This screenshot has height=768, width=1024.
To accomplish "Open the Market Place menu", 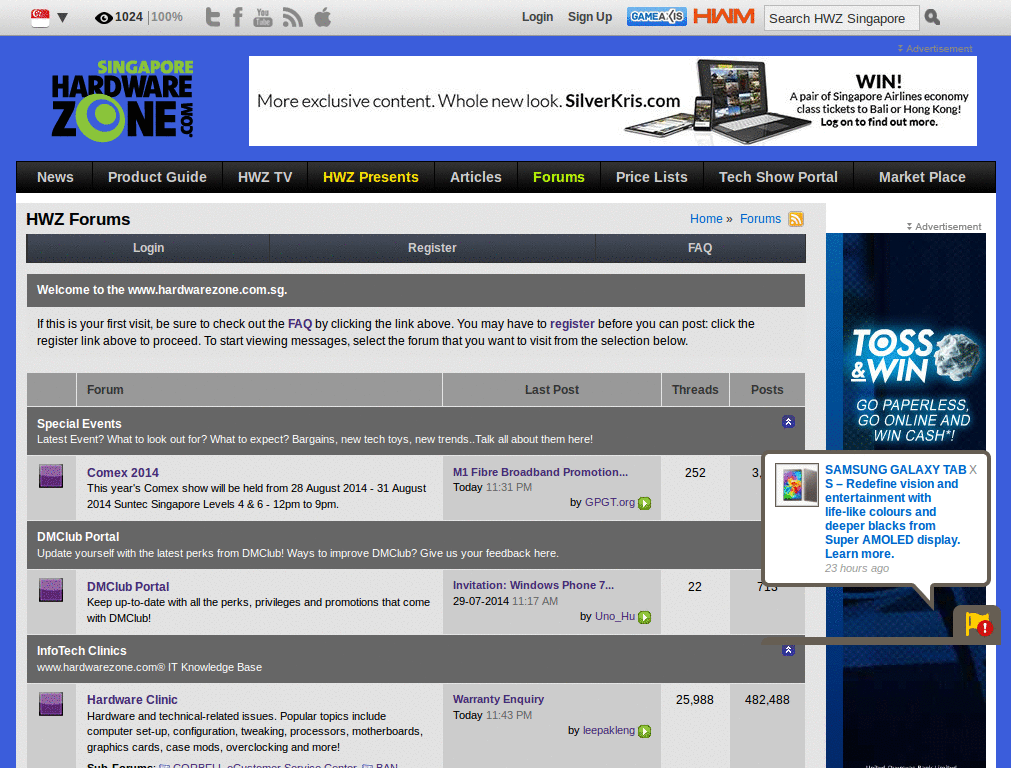I will point(922,177).
